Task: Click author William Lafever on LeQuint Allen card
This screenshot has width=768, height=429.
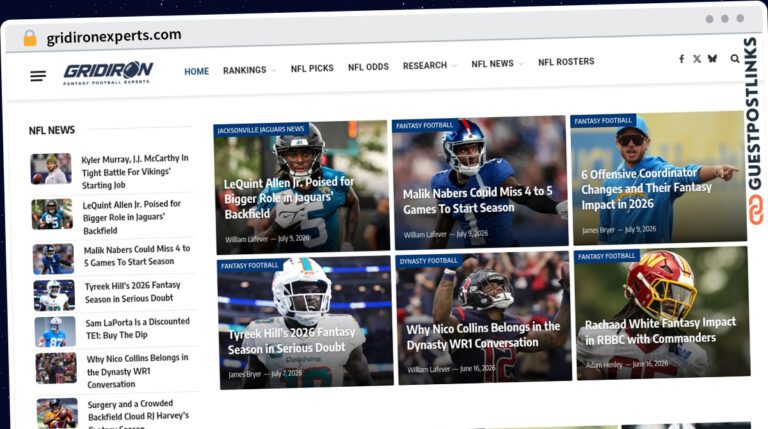Action: coord(246,239)
